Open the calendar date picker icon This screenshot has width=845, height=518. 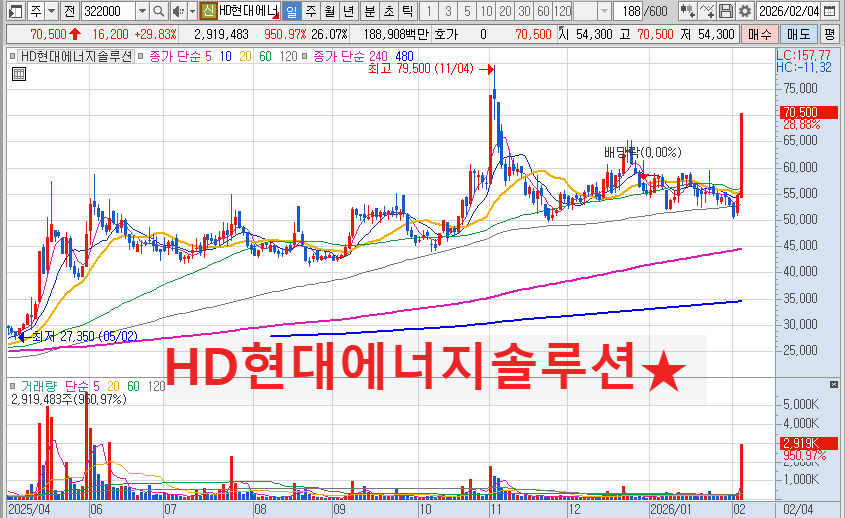[829, 11]
